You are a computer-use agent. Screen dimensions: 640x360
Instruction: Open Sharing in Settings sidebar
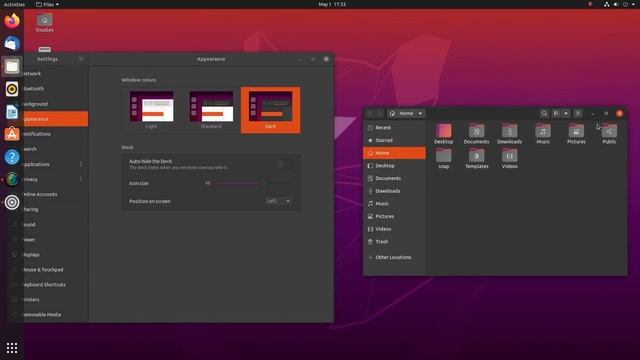coord(56,209)
